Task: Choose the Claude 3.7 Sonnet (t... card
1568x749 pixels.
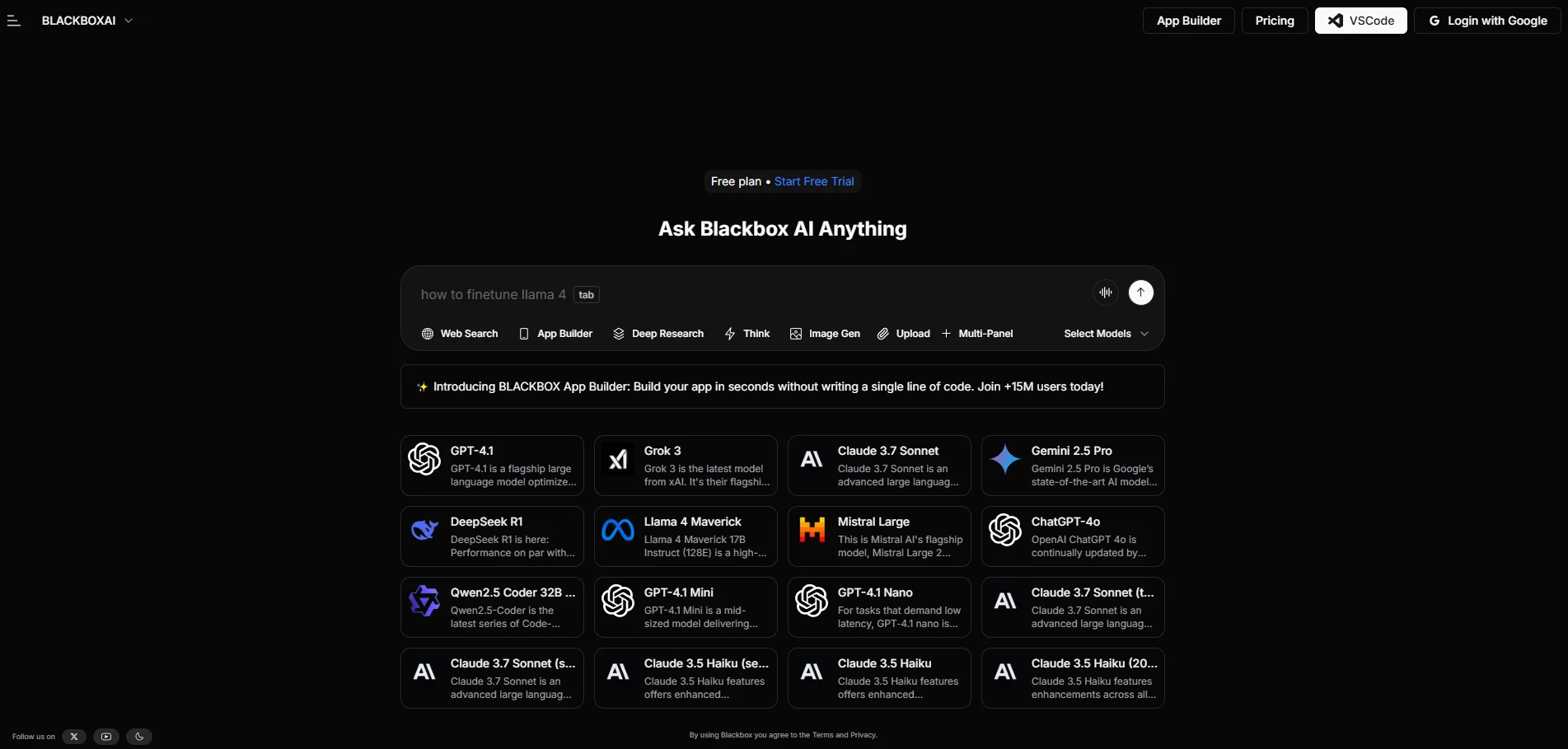Action: 1073,607
